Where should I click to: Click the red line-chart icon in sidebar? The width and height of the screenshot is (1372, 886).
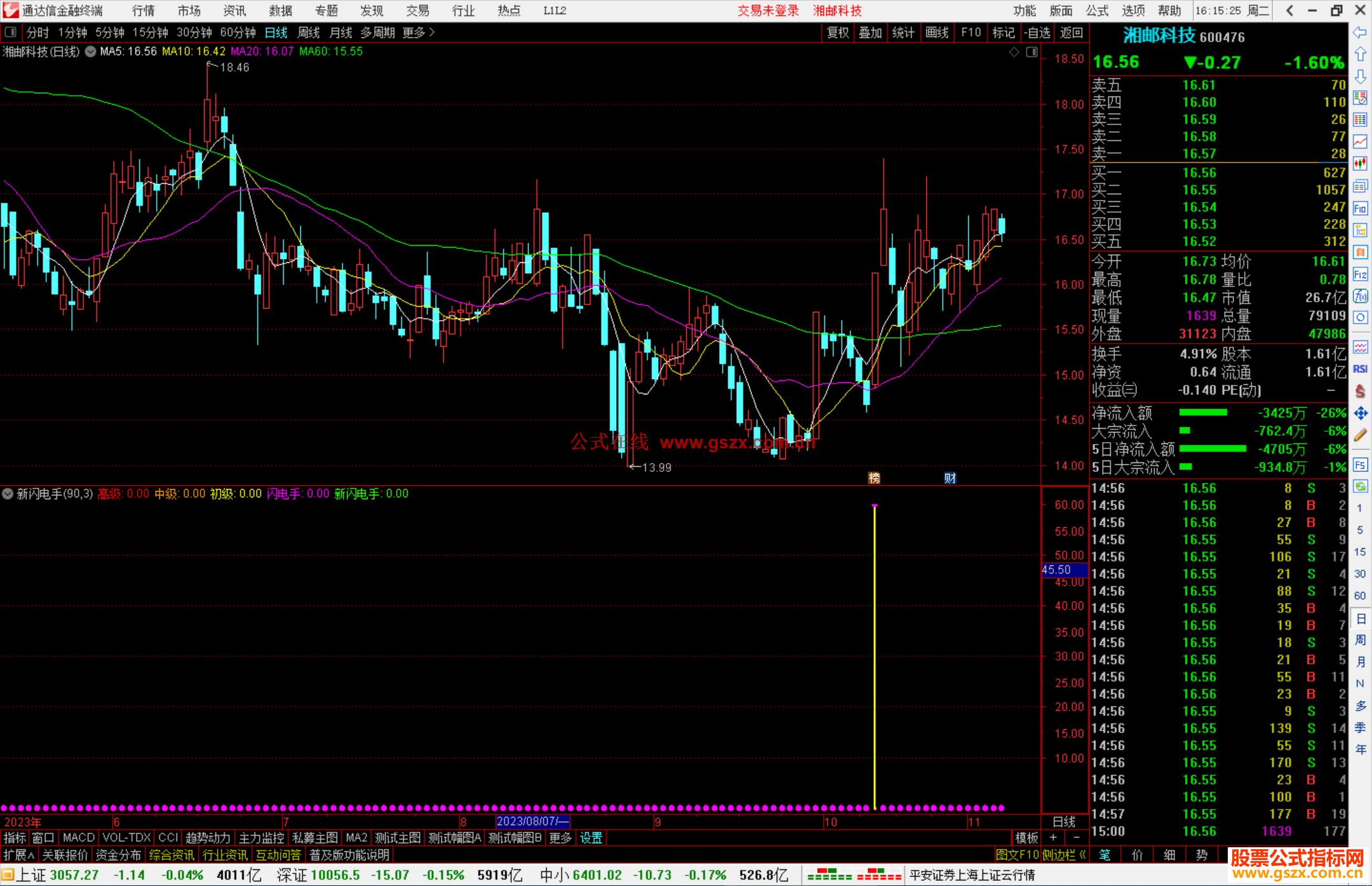click(x=1360, y=142)
